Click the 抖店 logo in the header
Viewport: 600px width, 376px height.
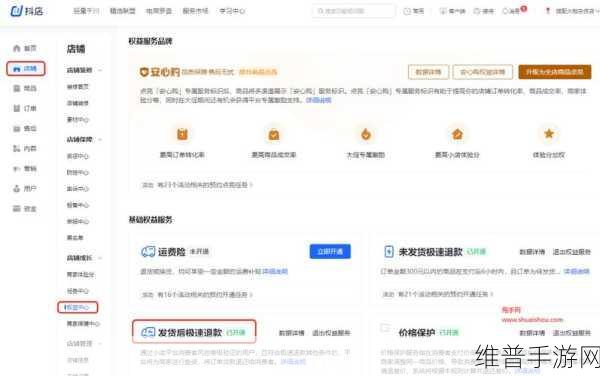pyautogui.click(x=26, y=11)
